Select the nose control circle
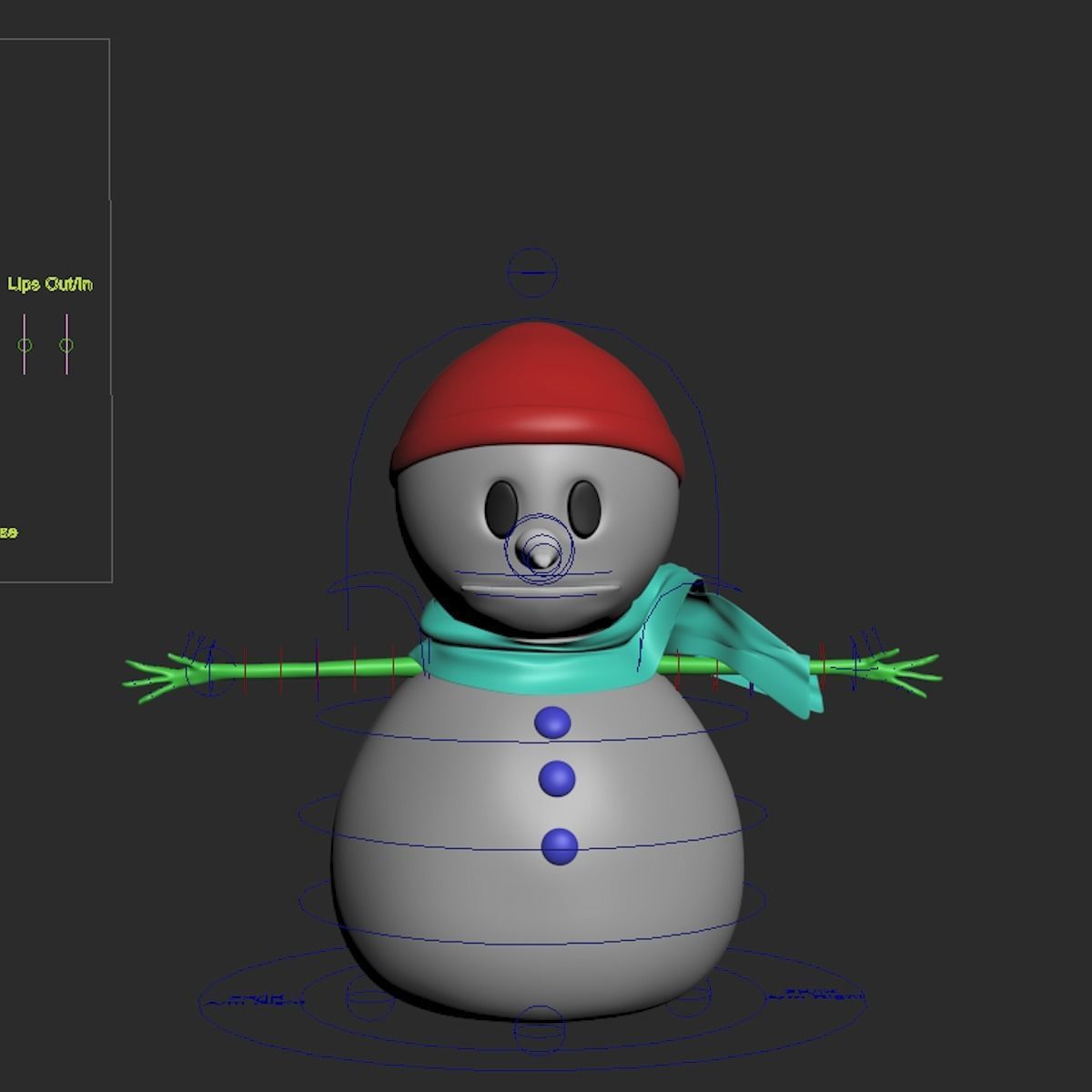The height and width of the screenshot is (1092, 1092). tap(541, 549)
